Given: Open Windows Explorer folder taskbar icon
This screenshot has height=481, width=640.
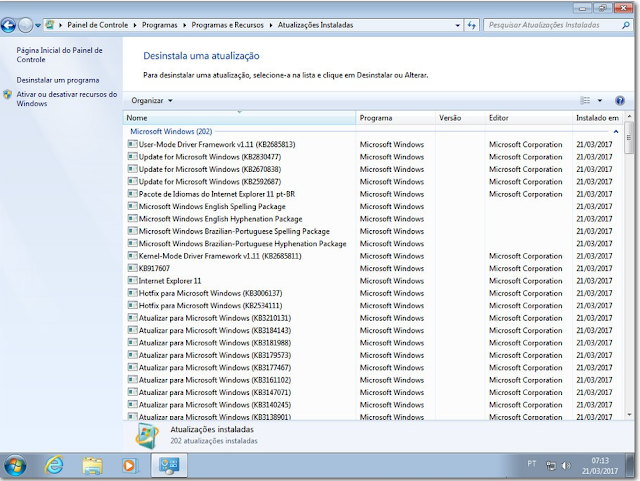Looking at the screenshot, I should click(x=92, y=465).
